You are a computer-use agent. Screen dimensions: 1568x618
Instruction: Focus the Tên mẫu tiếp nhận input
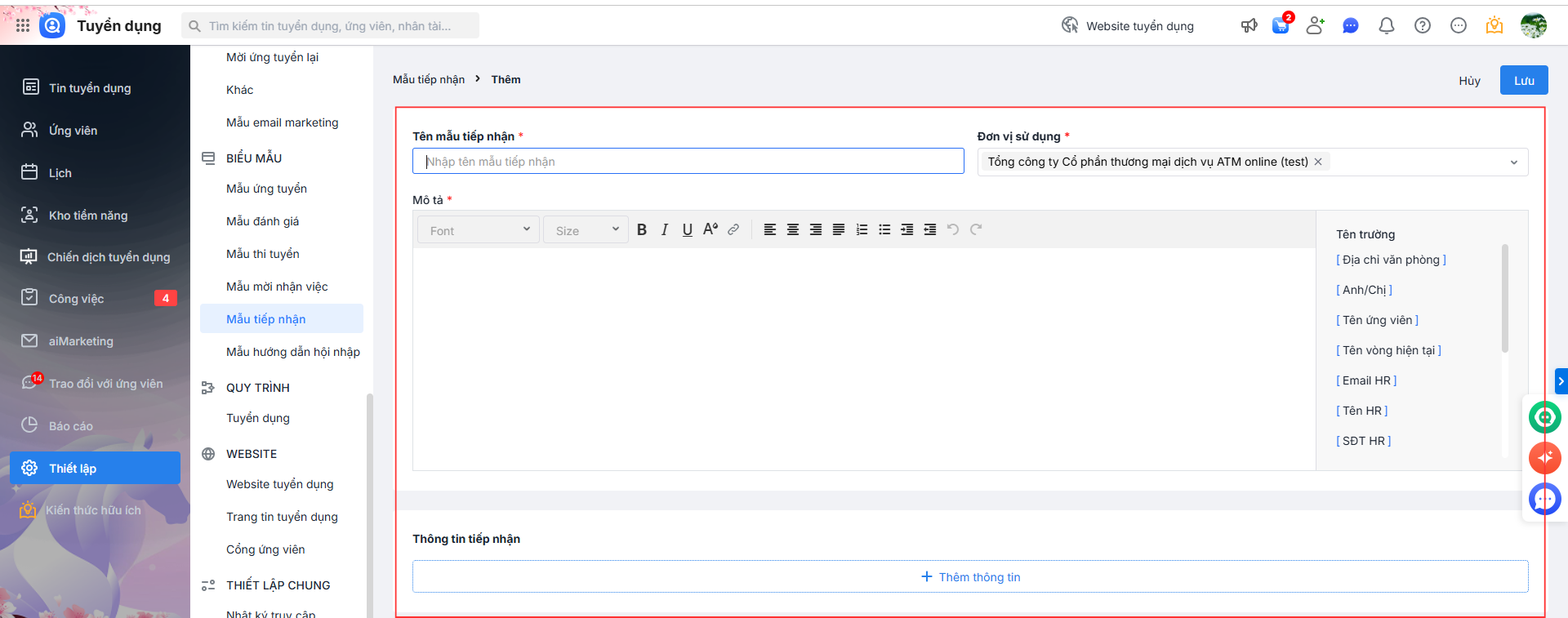click(x=688, y=162)
